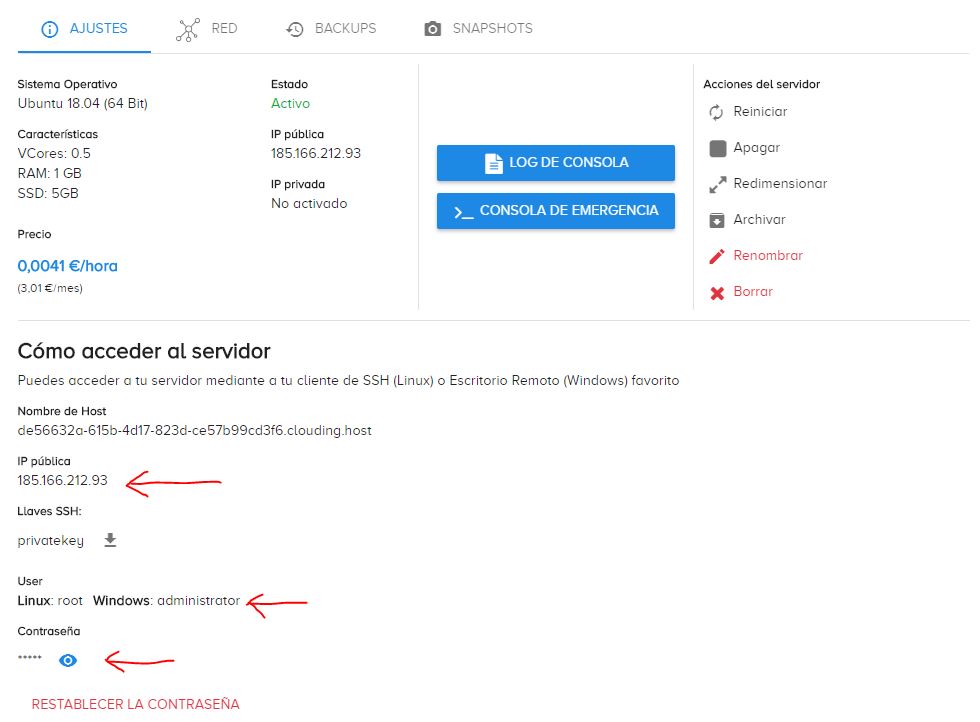The width and height of the screenshot is (980, 722).
Task: Select Borrar server action
Action: (753, 292)
